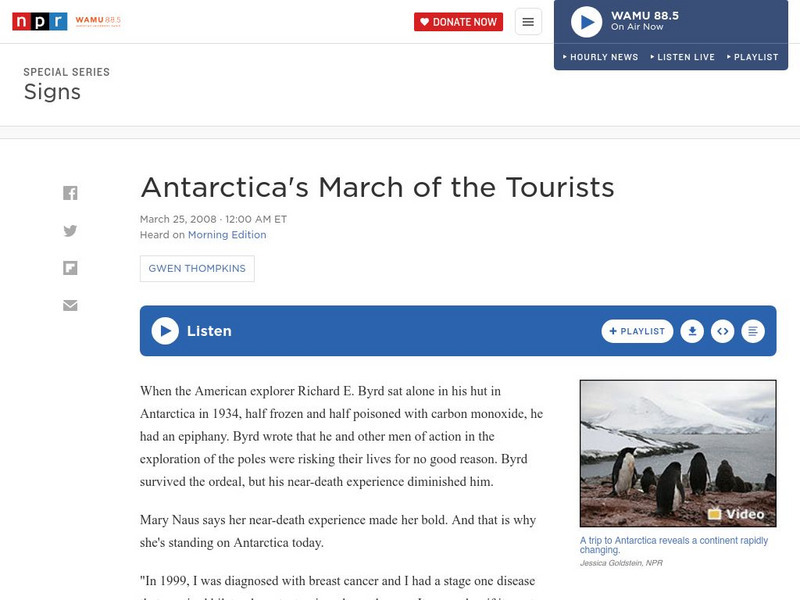The width and height of the screenshot is (800, 600).
Task: Add story to playlist
Action: (637, 331)
